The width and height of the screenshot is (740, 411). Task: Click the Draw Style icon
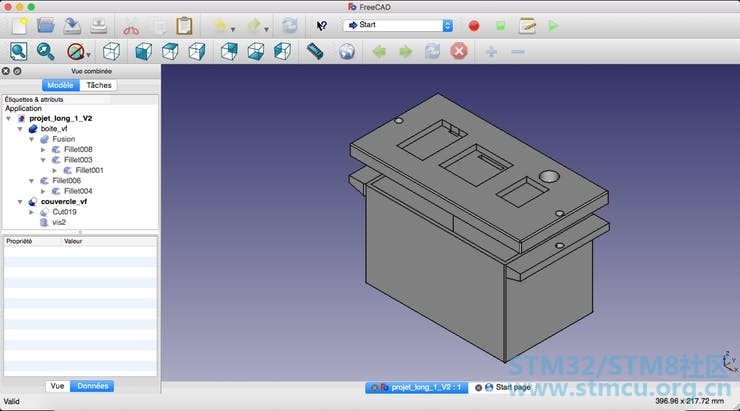(x=76, y=51)
